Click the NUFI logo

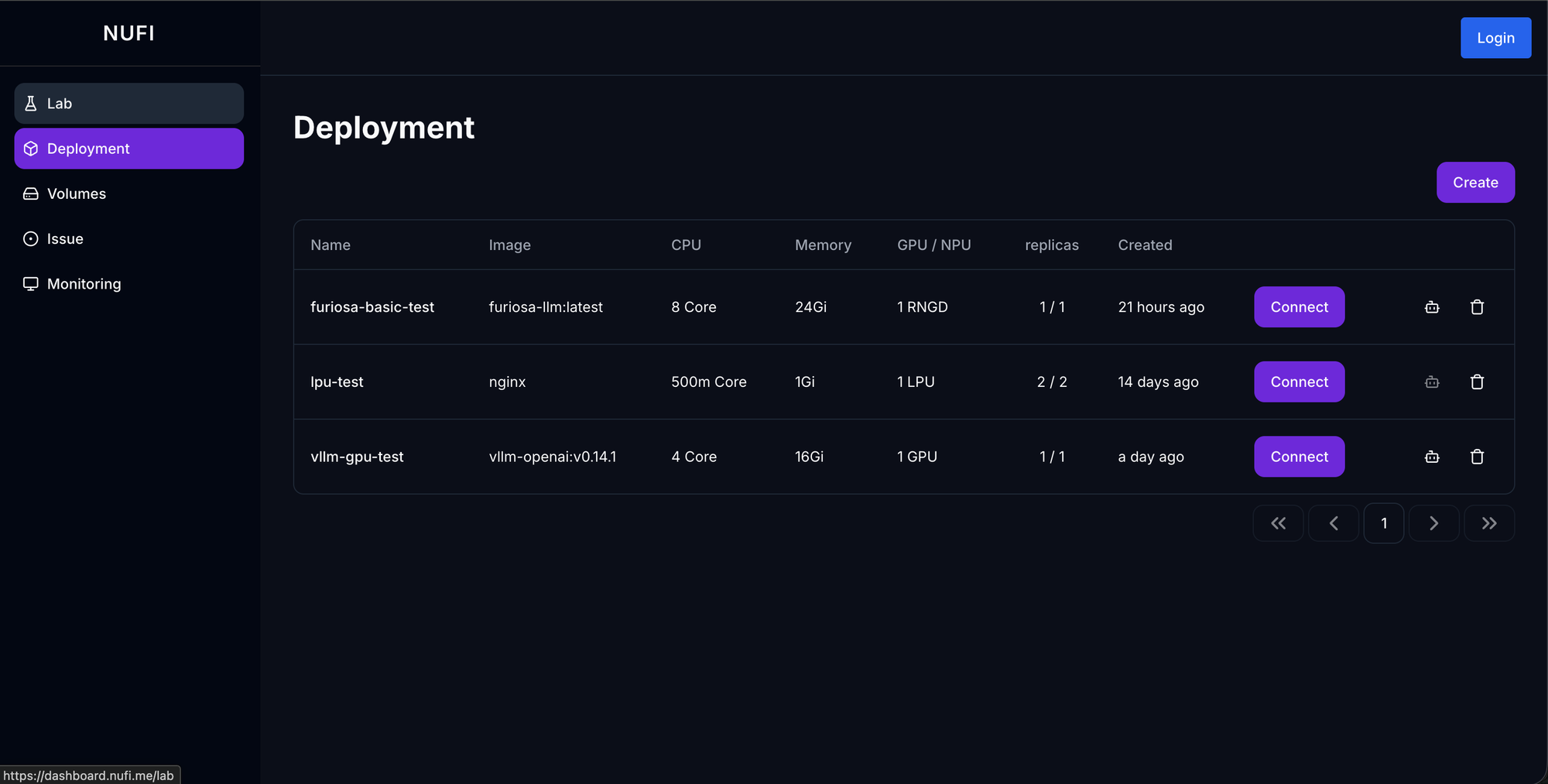click(x=128, y=33)
